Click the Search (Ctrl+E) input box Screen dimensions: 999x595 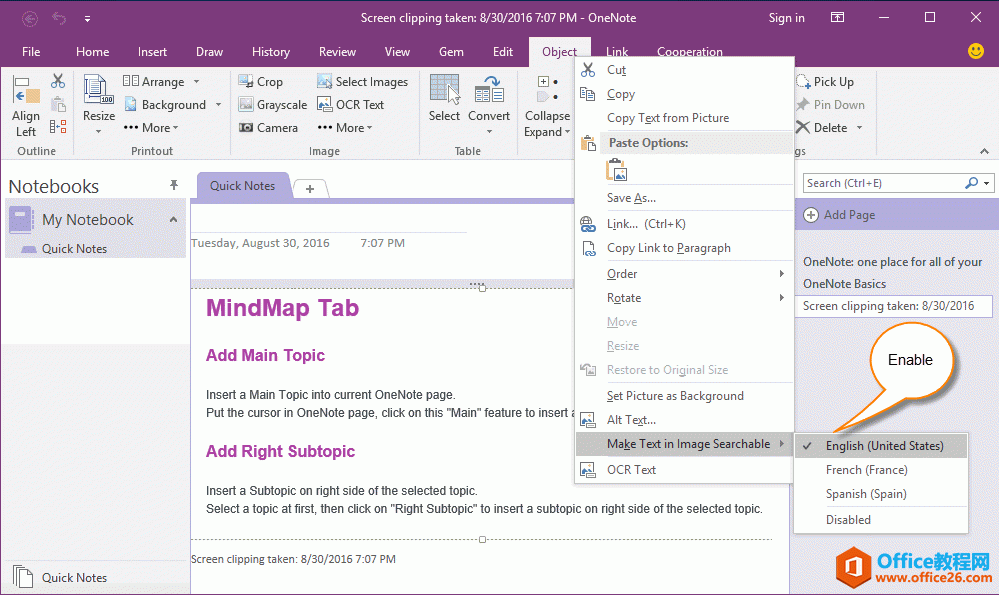(882, 183)
